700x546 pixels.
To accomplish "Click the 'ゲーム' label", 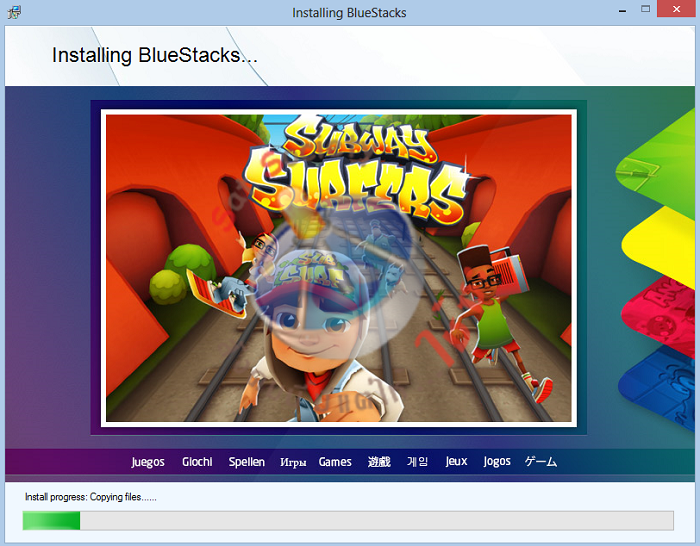I will (x=541, y=461).
